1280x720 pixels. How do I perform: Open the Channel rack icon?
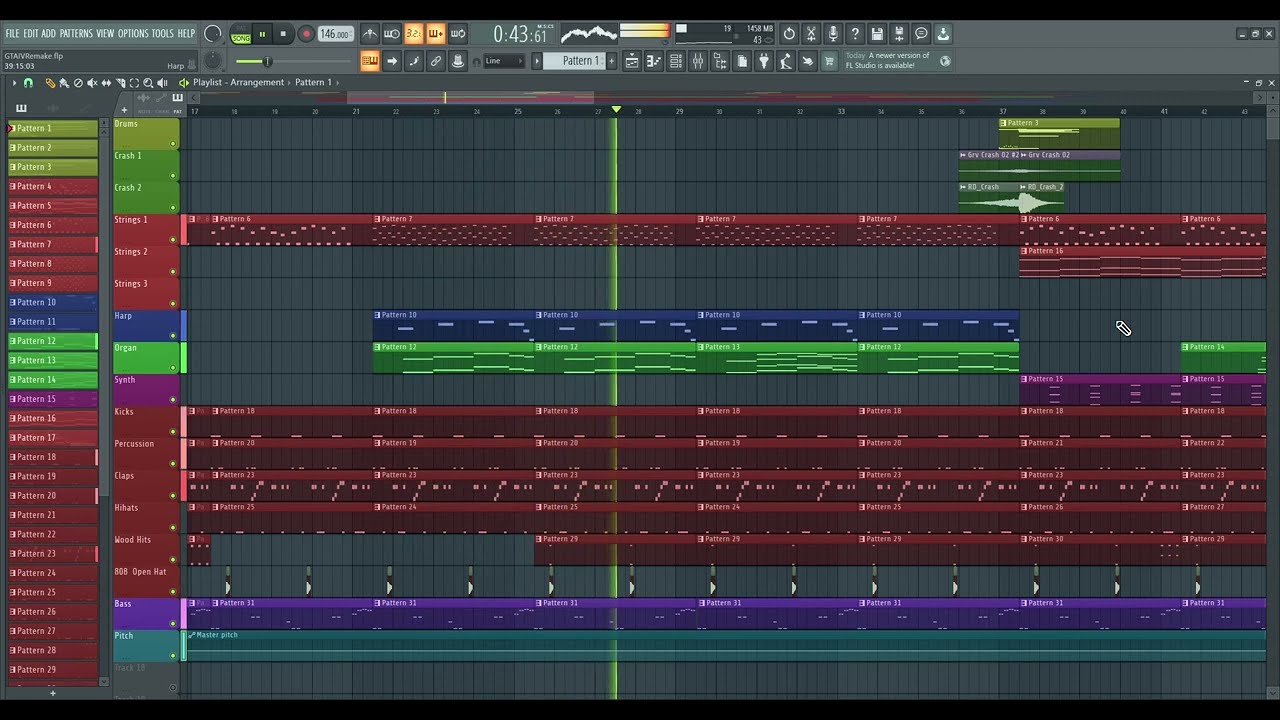(676, 61)
